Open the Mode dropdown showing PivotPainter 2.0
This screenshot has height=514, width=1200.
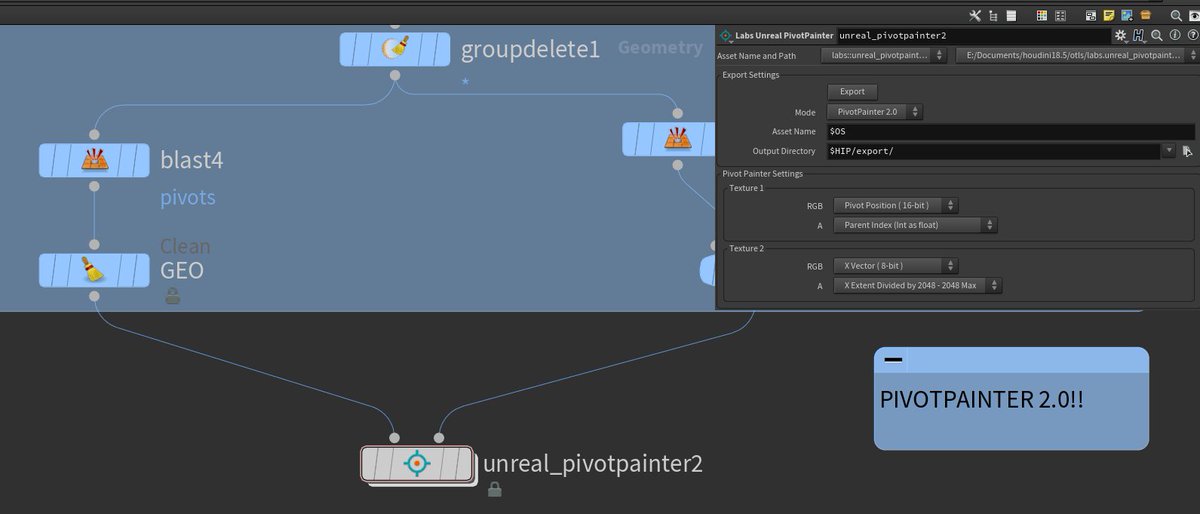click(x=875, y=112)
